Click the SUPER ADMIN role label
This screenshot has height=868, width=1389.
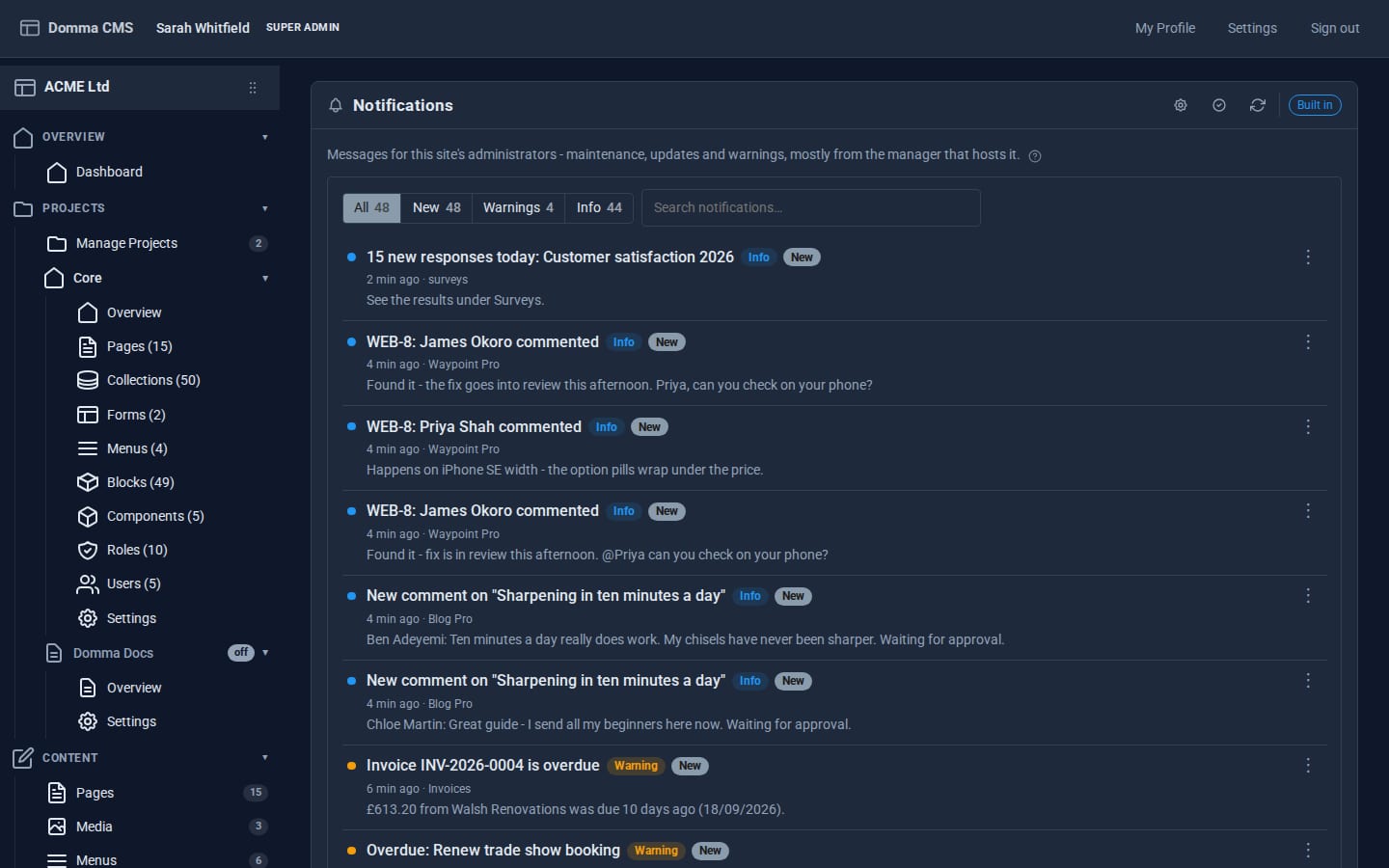(303, 27)
